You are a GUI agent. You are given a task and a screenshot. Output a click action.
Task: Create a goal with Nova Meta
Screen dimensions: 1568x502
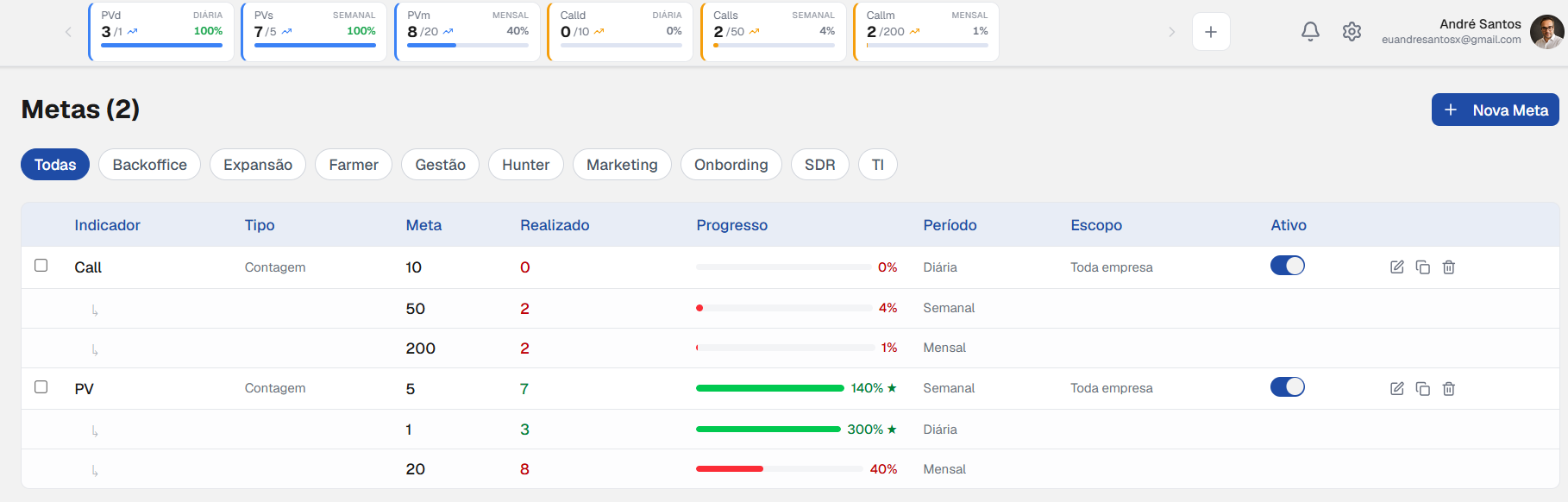pos(1496,110)
